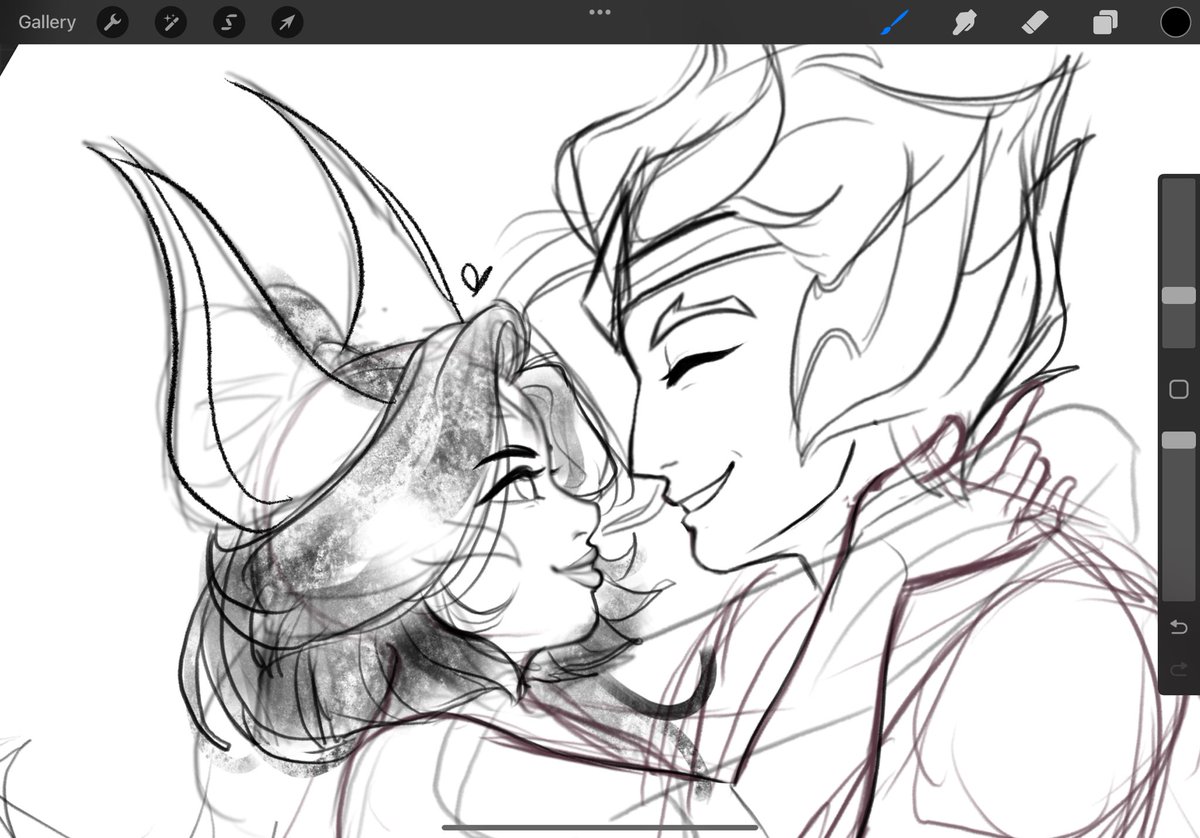Image resolution: width=1200 pixels, height=838 pixels.
Task: Adjust the brush opacity slider
Action: [x=1178, y=440]
